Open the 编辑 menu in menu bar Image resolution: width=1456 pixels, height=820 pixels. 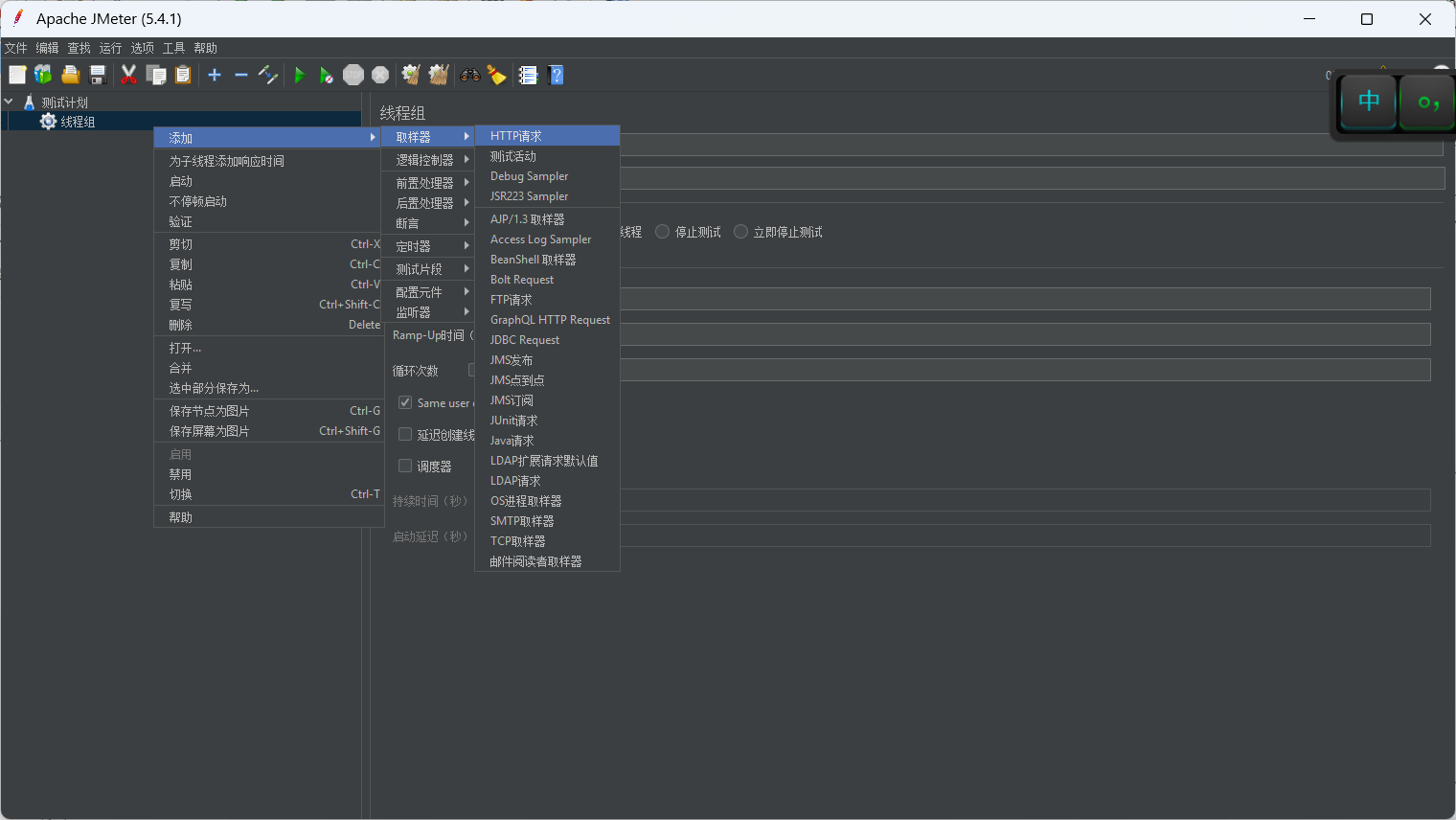47,48
